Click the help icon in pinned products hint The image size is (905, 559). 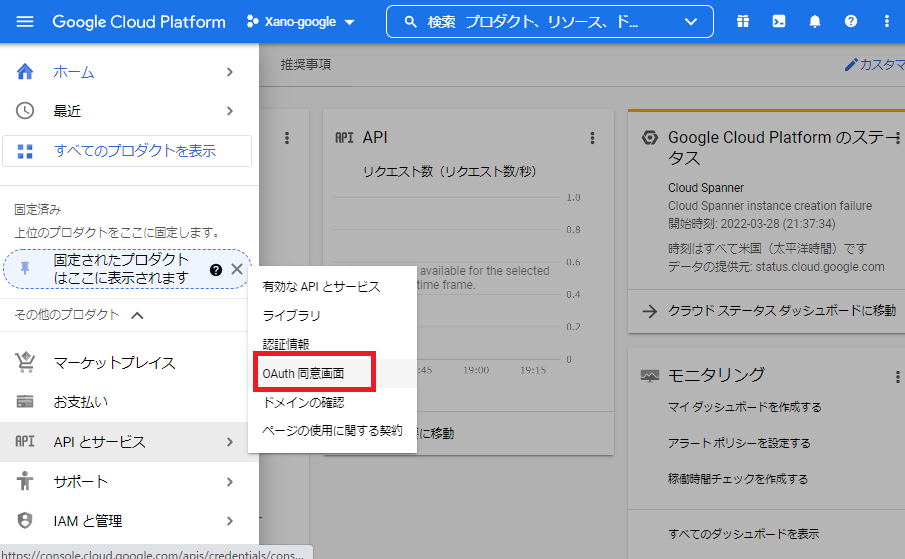pyautogui.click(x=216, y=269)
